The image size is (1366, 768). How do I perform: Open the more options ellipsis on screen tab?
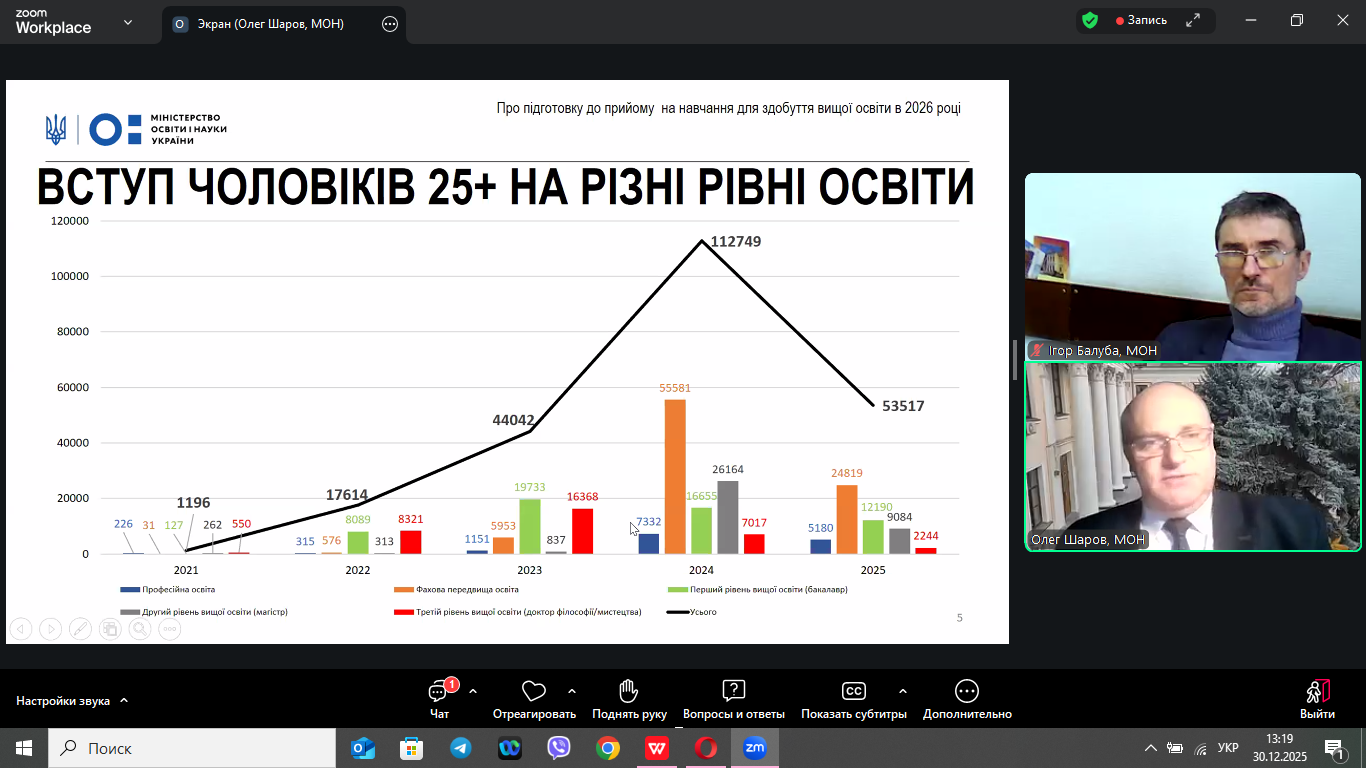coord(390,24)
